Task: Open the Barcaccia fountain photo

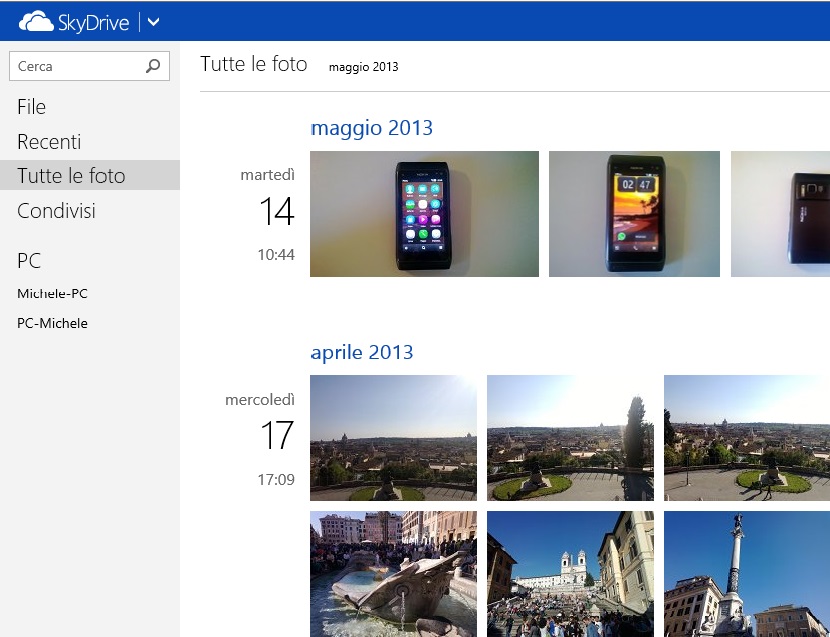Action: (x=393, y=574)
